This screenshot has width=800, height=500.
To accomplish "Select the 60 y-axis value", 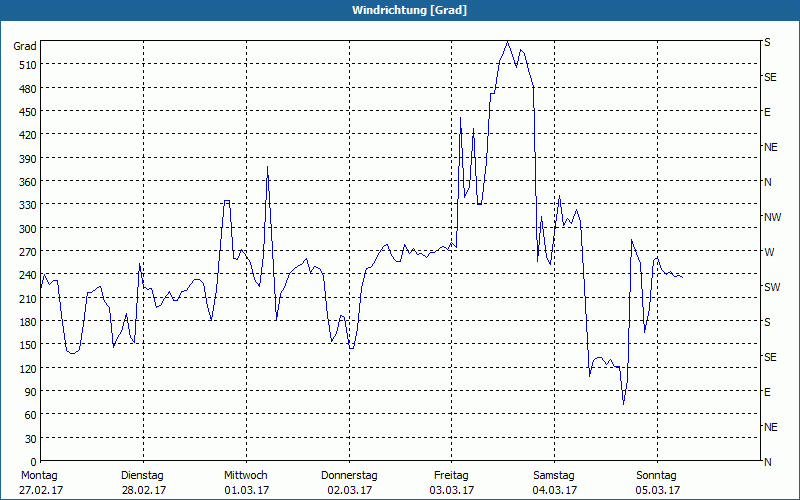I will click(x=31, y=415).
